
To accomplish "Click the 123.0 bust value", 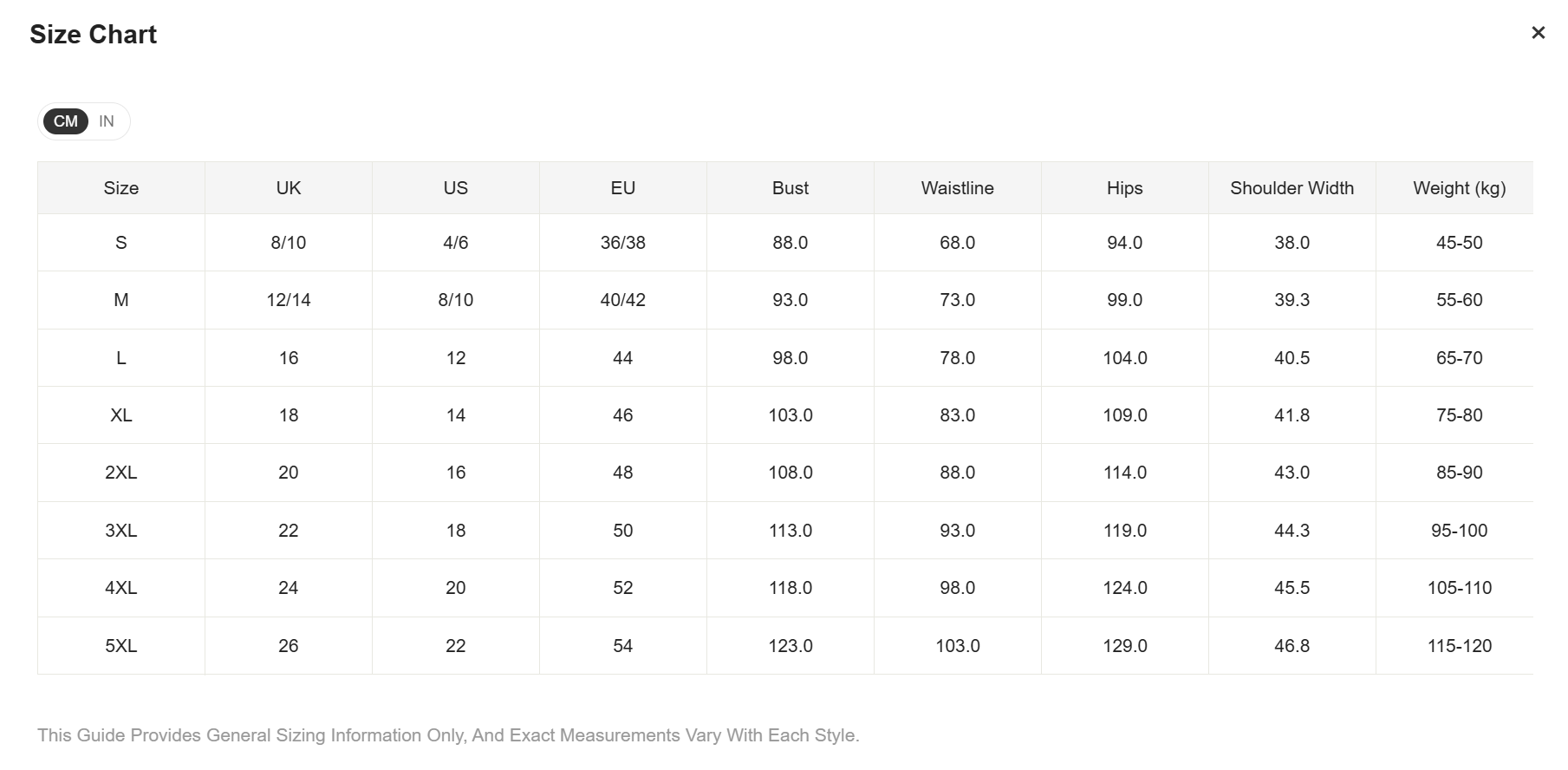I will click(x=790, y=646).
